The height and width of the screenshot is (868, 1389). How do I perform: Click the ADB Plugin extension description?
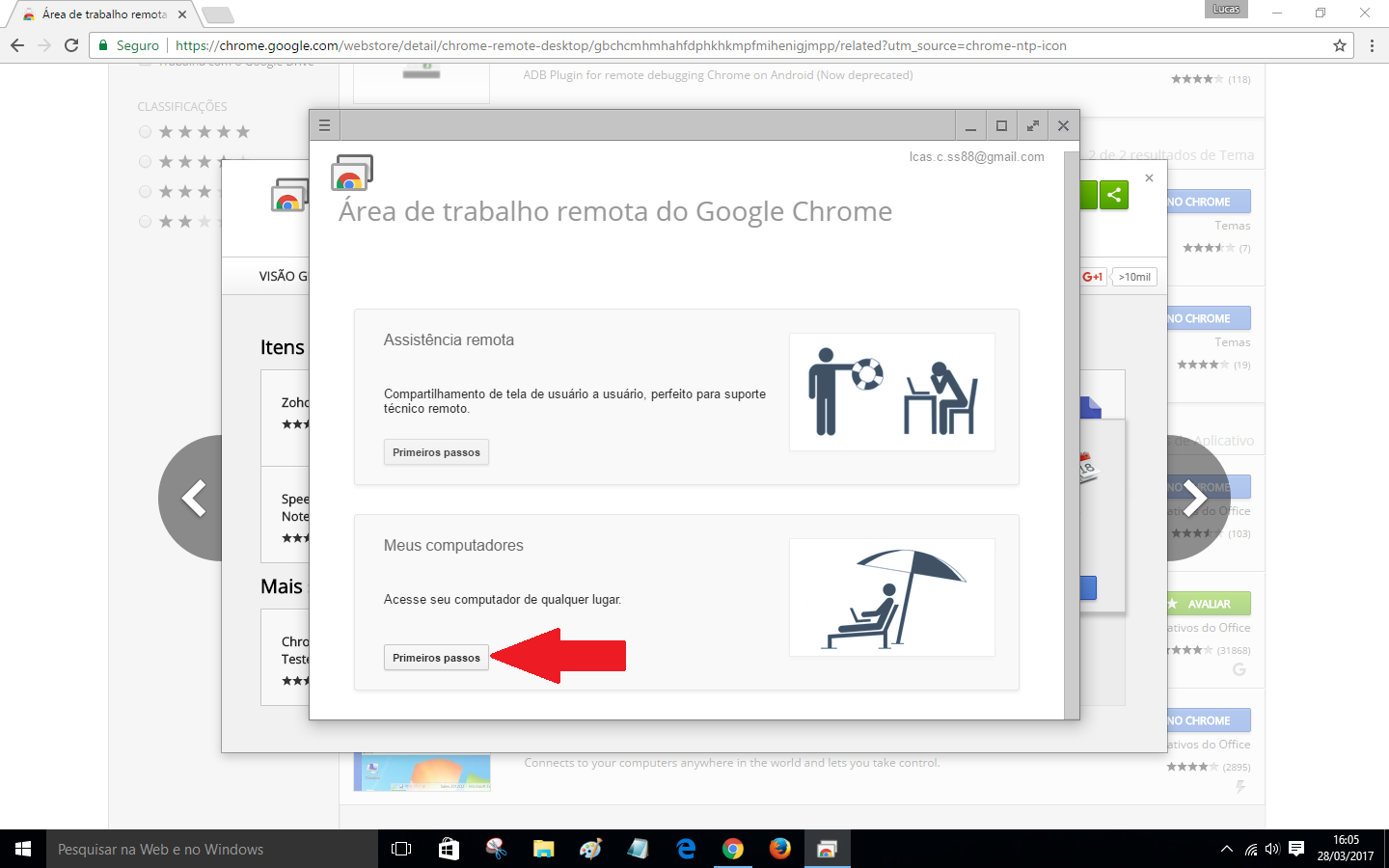[718, 75]
